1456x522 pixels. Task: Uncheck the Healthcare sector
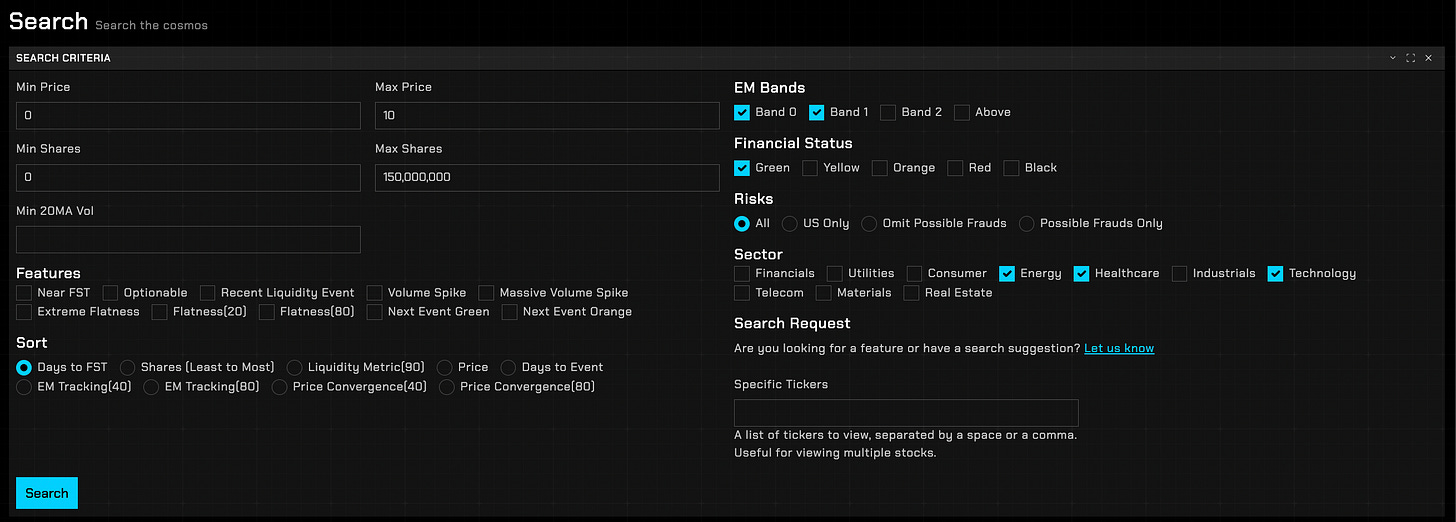point(1082,273)
